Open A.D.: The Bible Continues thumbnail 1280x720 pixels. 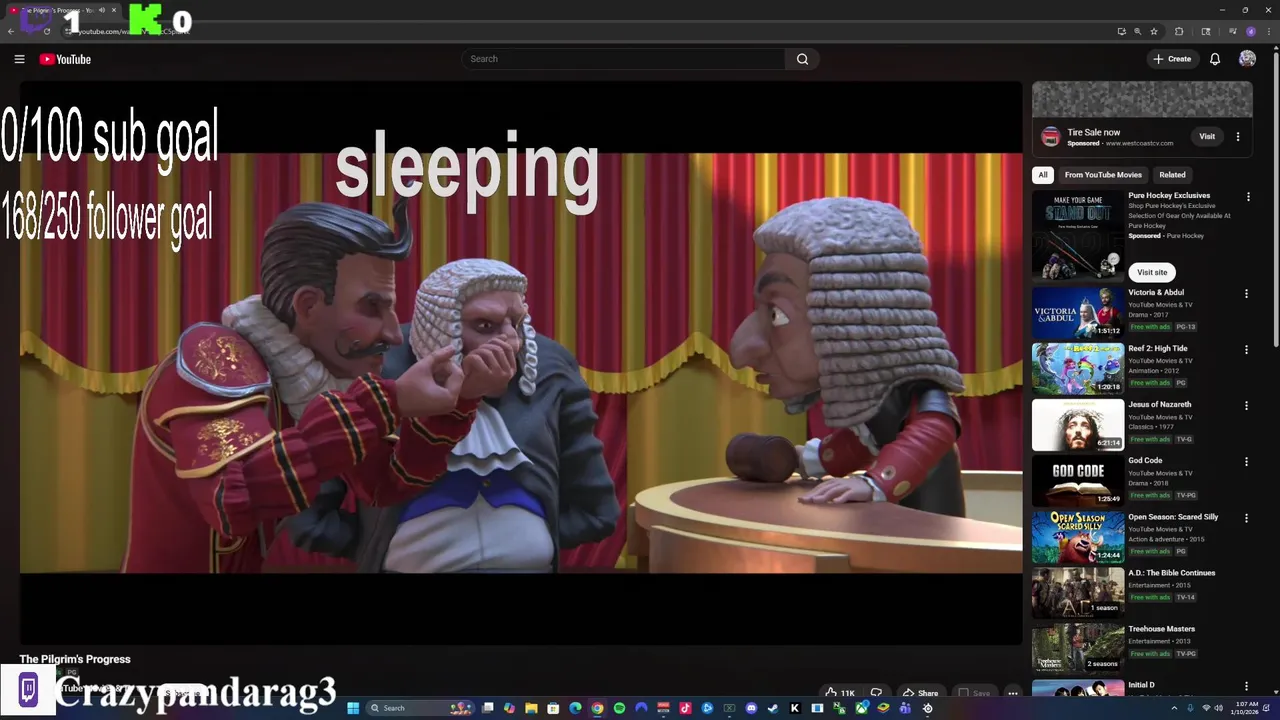point(1078,593)
